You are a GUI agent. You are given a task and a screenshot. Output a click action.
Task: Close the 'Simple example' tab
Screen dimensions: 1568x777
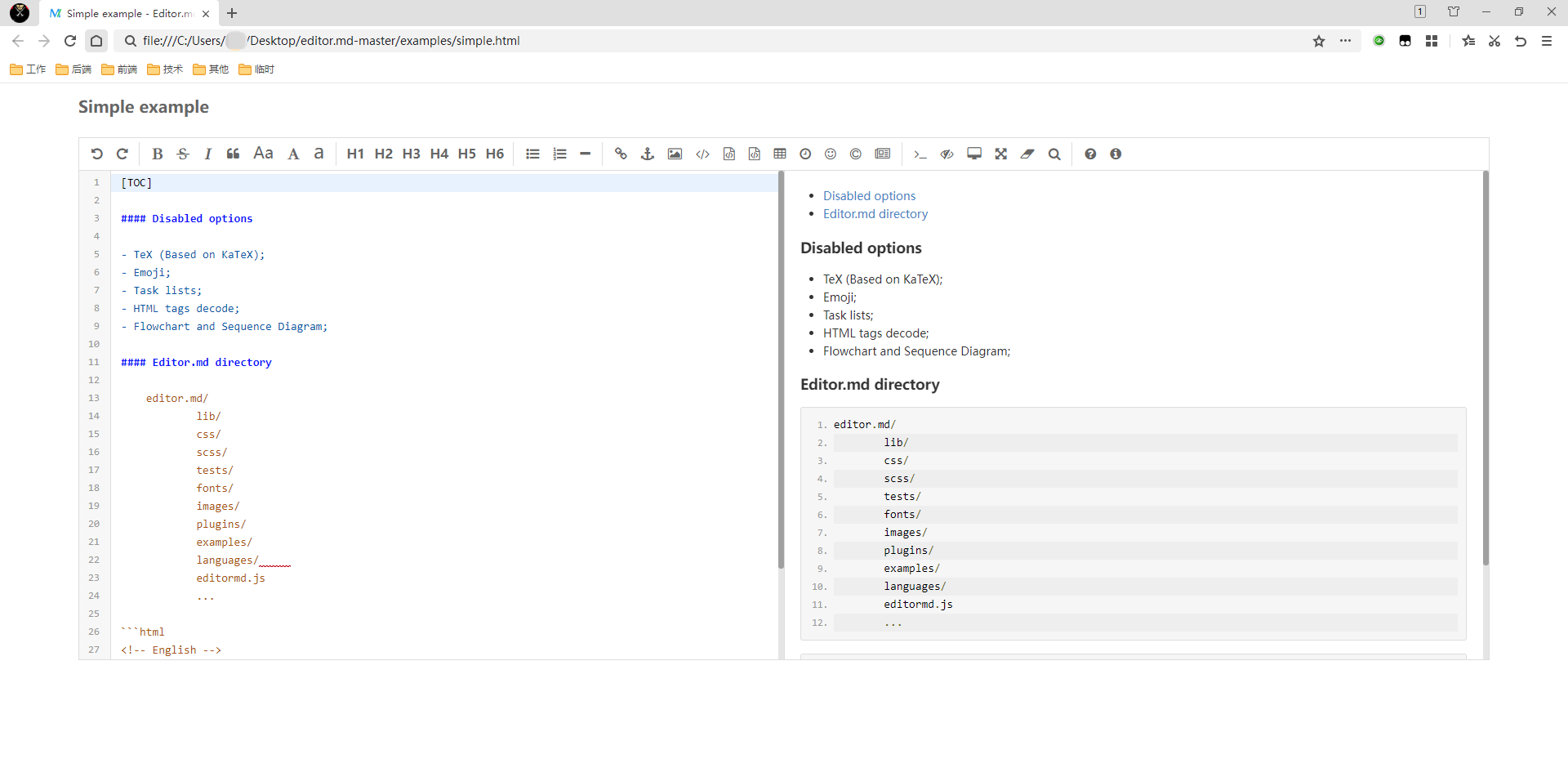point(206,13)
